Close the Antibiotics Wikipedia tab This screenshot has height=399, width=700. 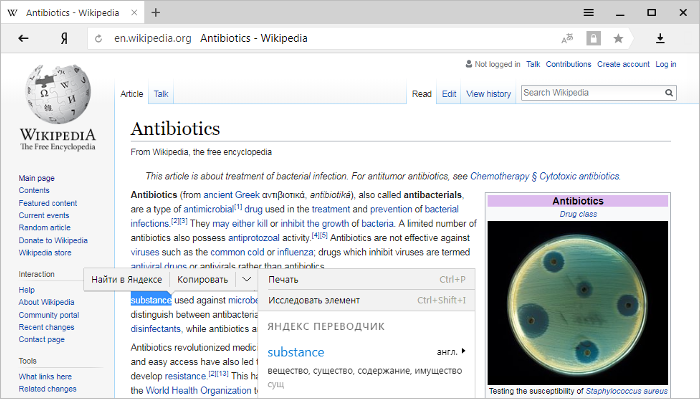[x=134, y=12]
